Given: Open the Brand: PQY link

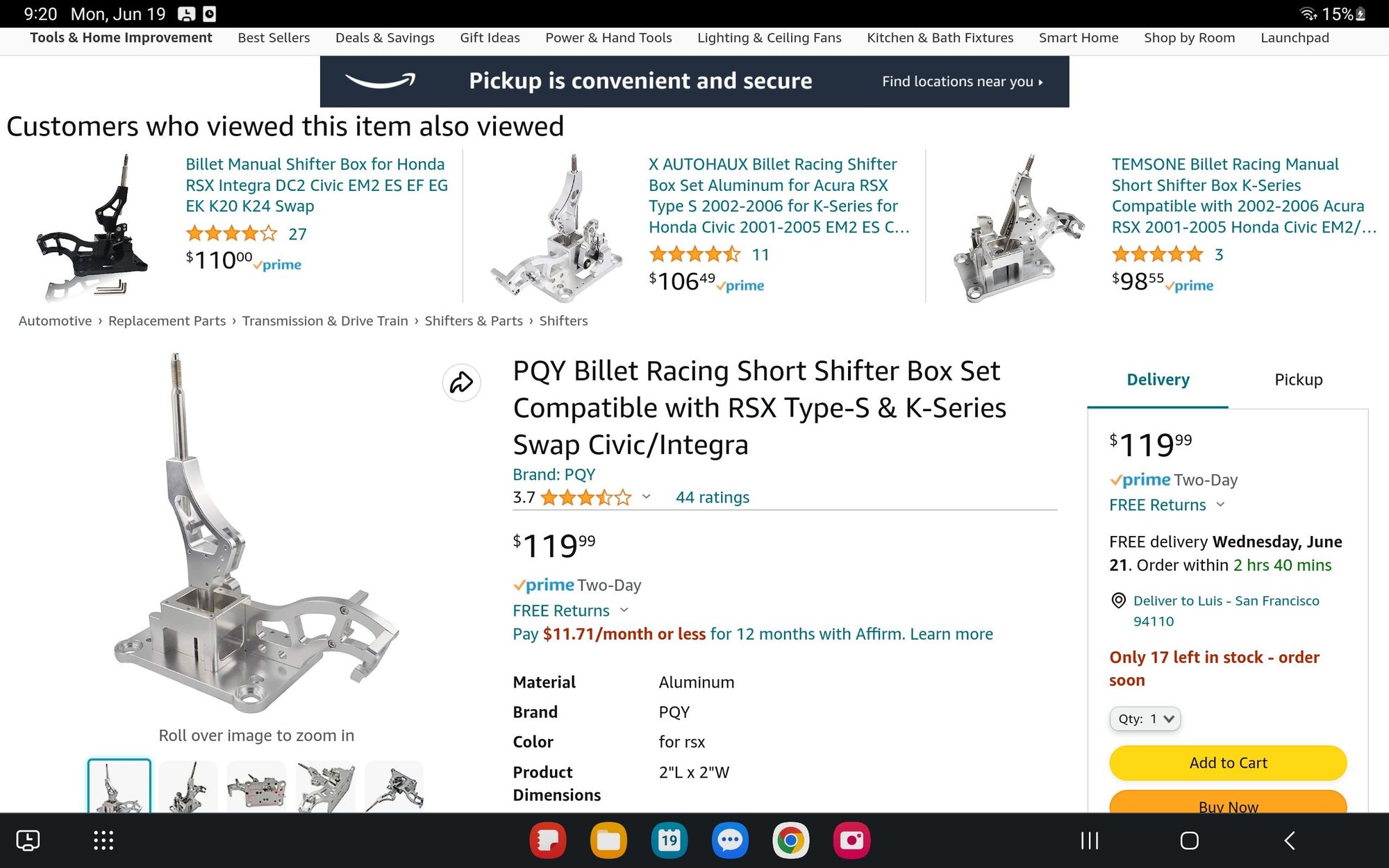Looking at the screenshot, I should coord(554,474).
